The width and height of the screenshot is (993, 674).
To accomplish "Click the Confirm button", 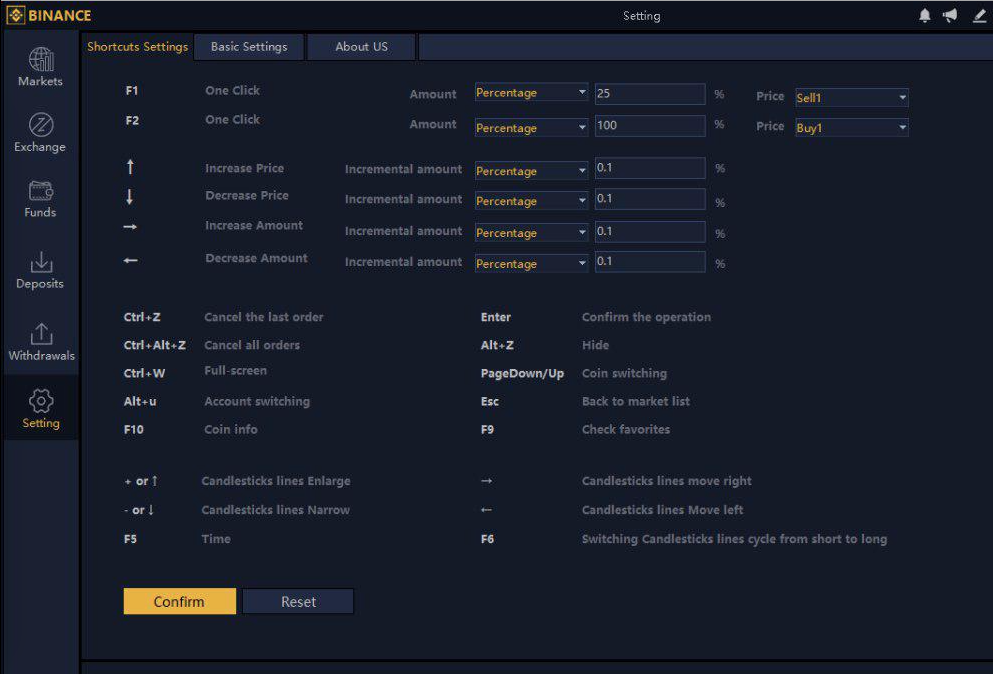I will [179, 601].
